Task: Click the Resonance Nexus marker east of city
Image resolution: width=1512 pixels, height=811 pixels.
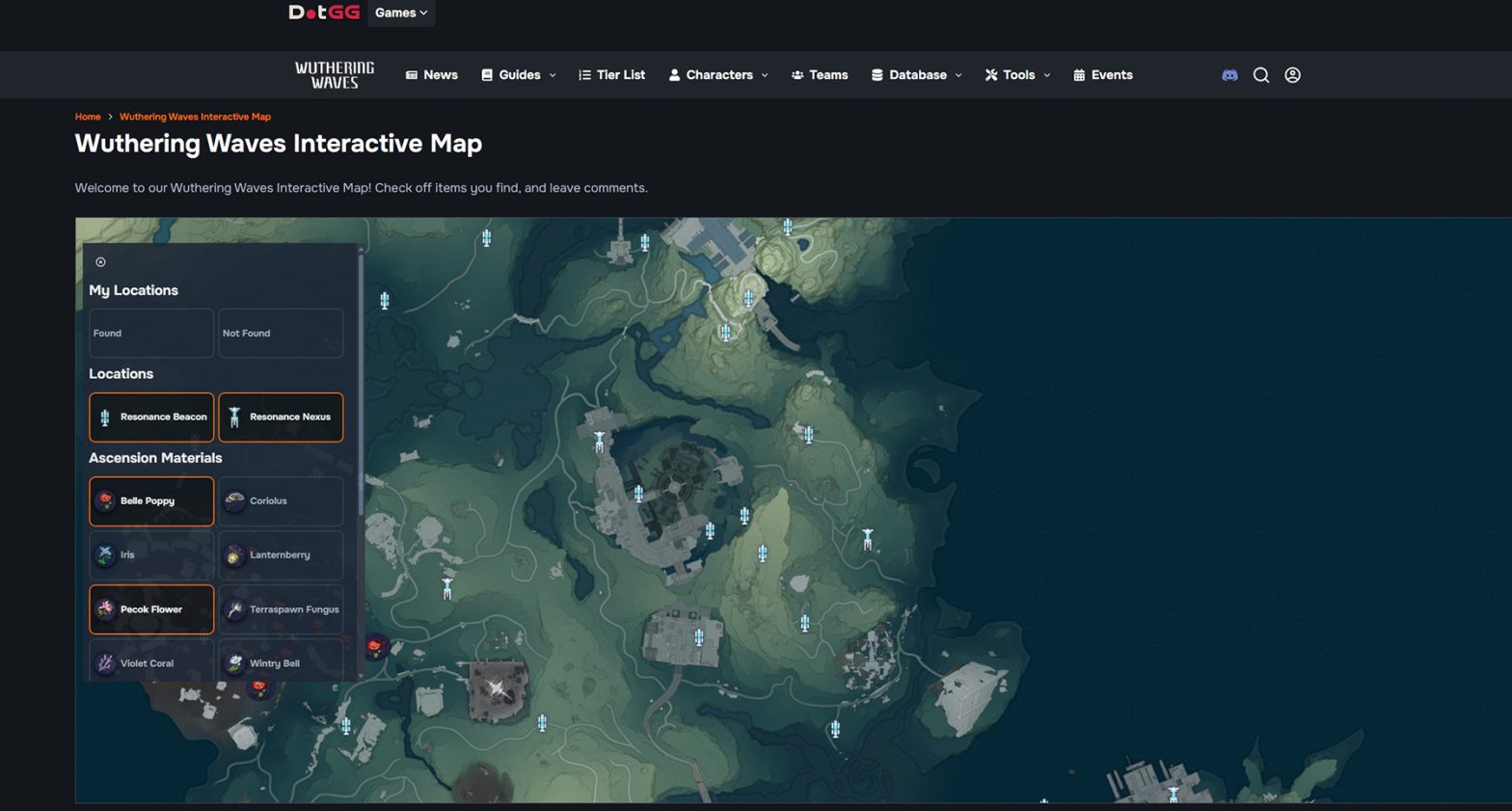Action: 868,539
